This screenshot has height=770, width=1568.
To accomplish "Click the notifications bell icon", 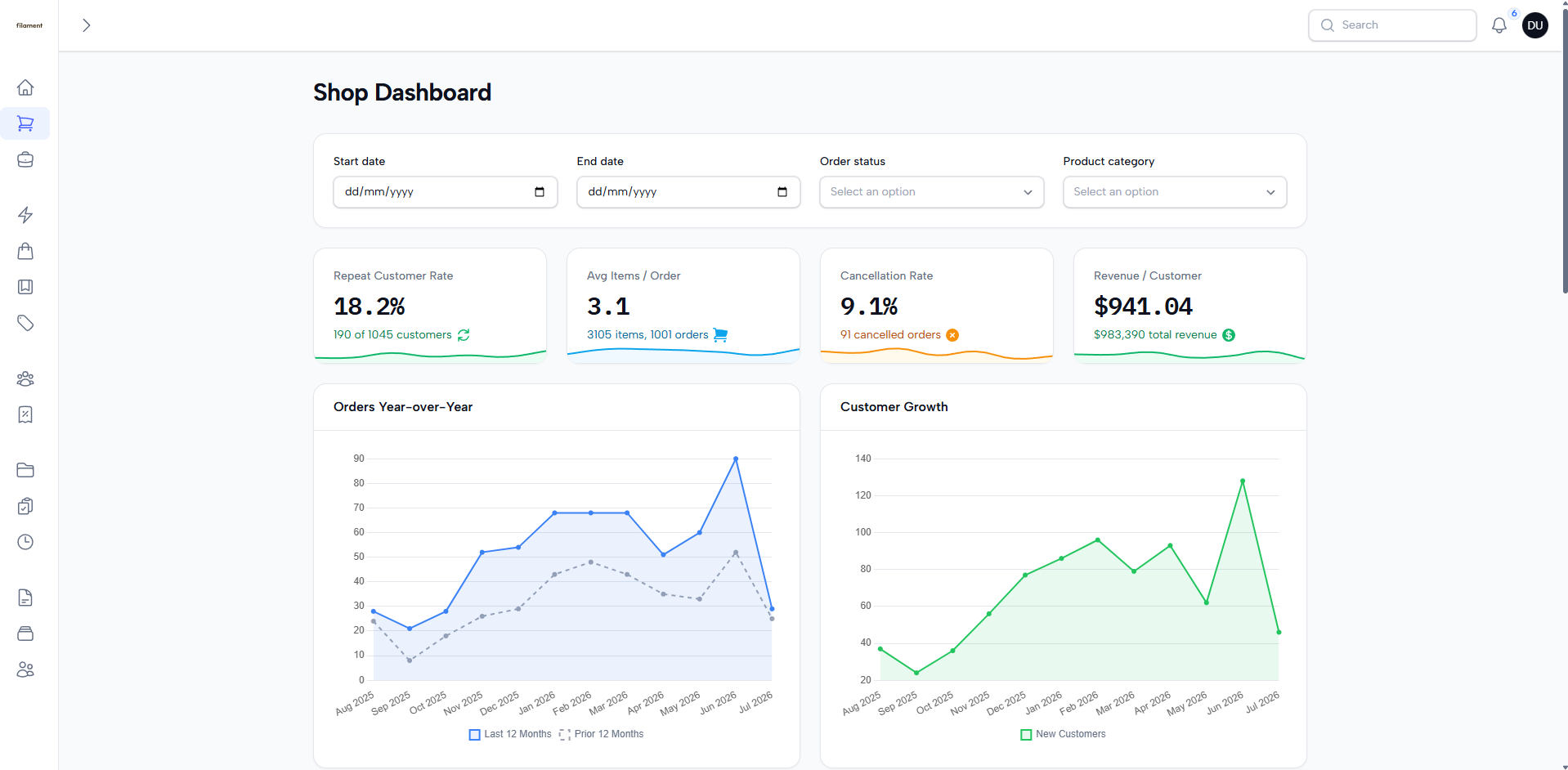I will [x=1499, y=25].
